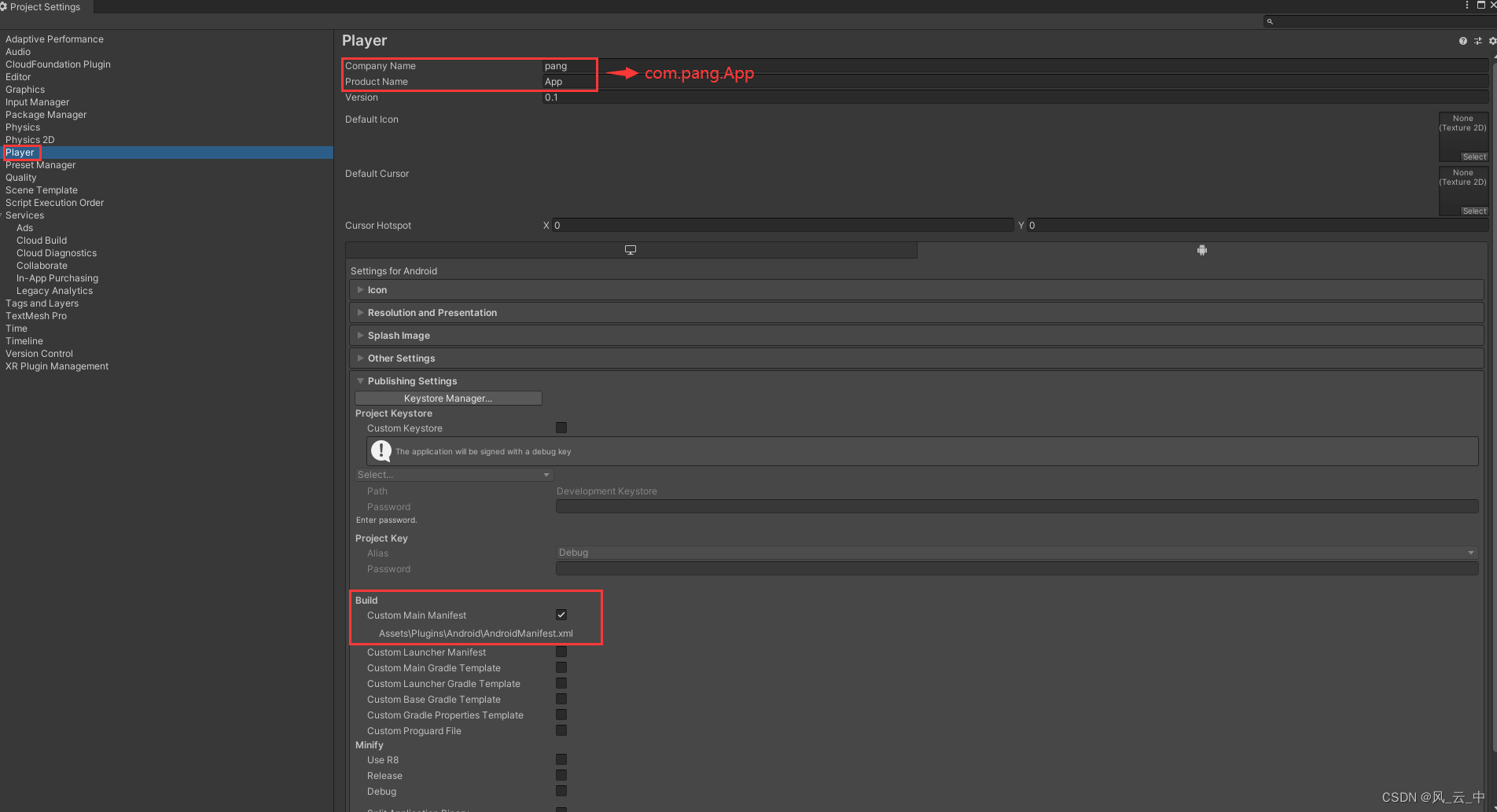This screenshot has height=812, width=1497.
Task: Click the Cursor Hotspot X input field
Action: pos(782,225)
